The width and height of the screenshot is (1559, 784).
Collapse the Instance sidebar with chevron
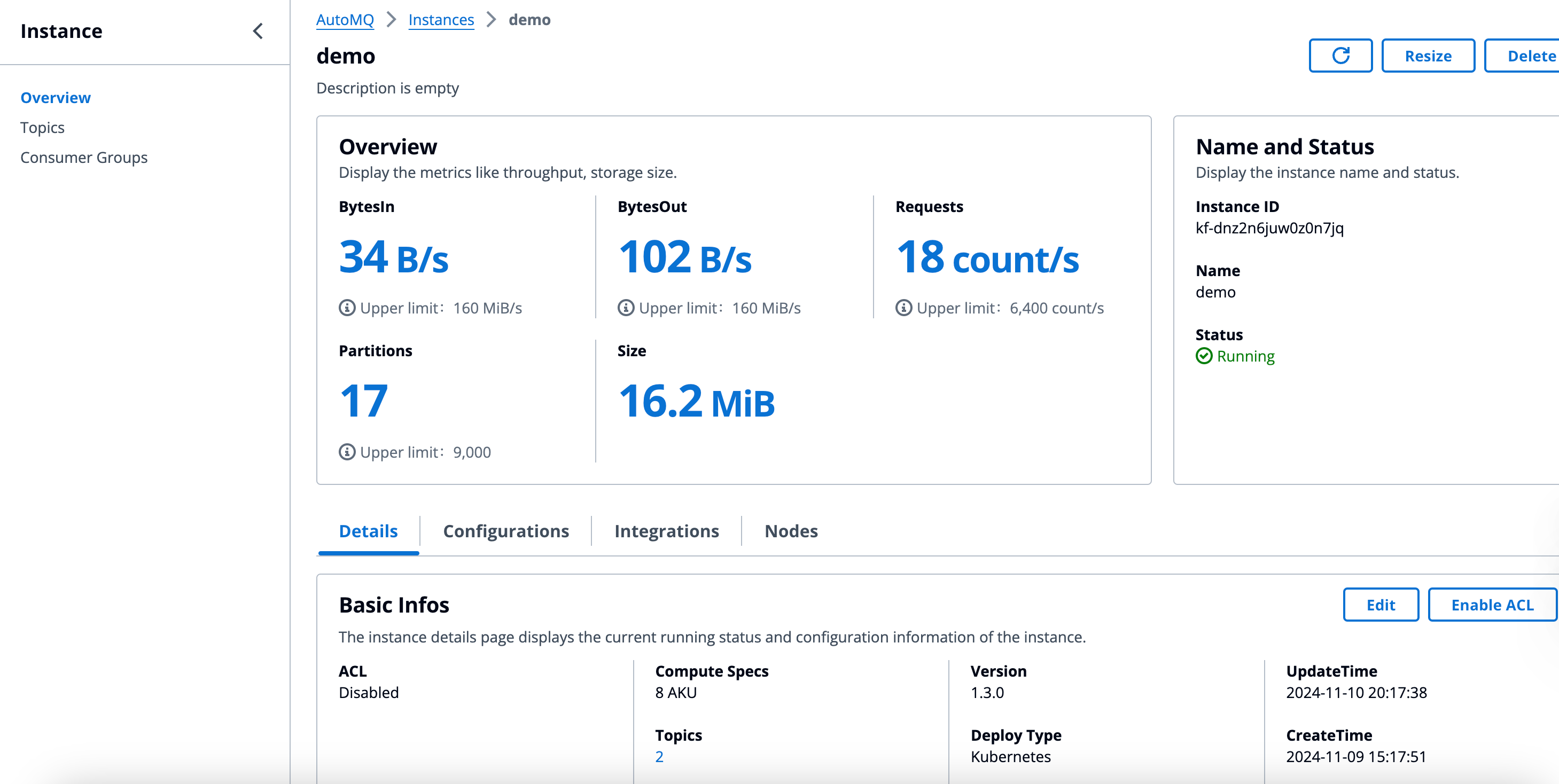(x=259, y=31)
